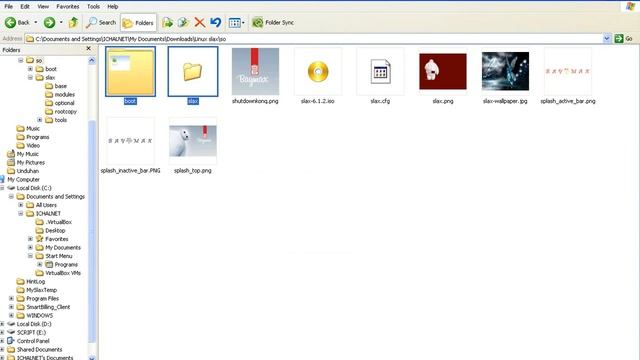Expand the Favorites tree node
This screenshot has height=360, width=640.
tap(30, 239)
